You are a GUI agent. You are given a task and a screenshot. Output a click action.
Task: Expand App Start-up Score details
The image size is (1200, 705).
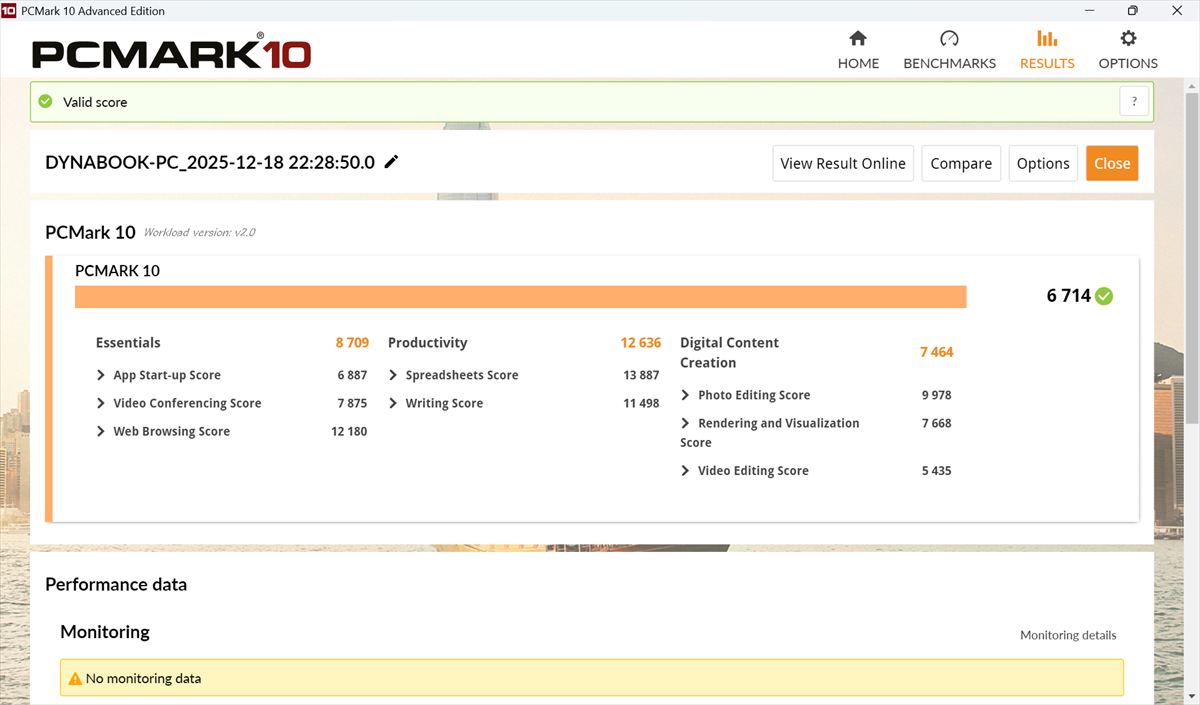101,375
